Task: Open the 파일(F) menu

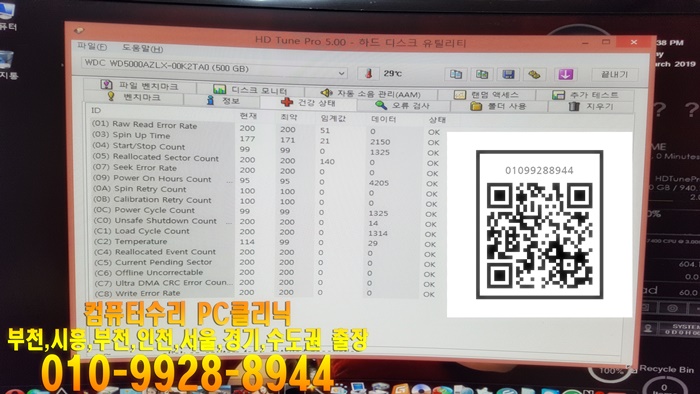Action: (x=92, y=46)
